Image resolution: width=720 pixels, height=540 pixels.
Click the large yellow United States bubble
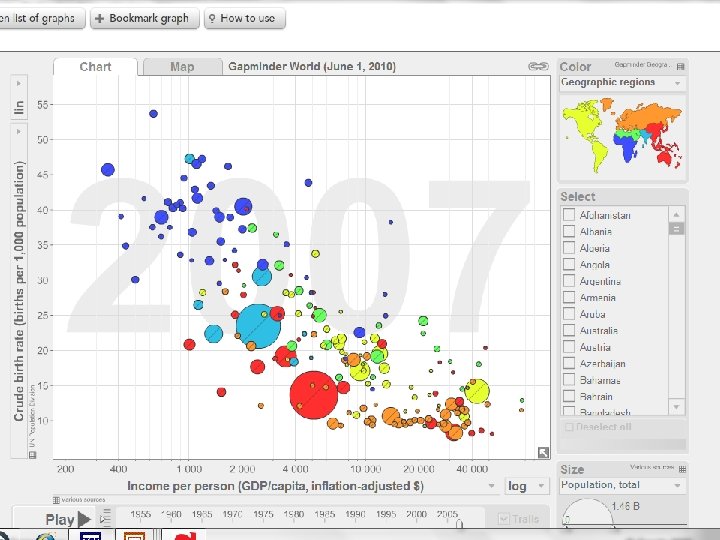pyautogui.click(x=477, y=391)
